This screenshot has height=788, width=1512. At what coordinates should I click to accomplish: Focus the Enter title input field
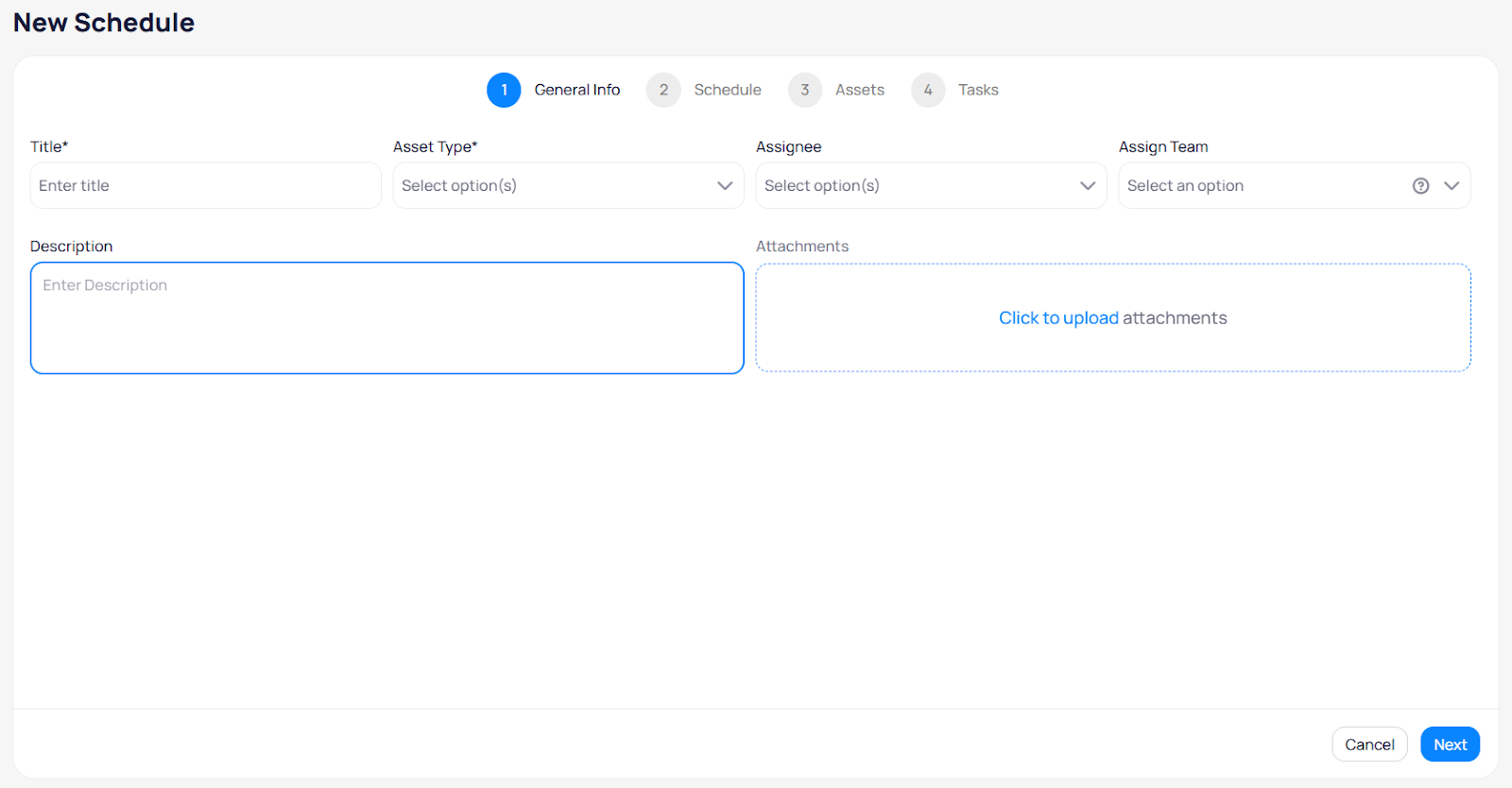205,186
